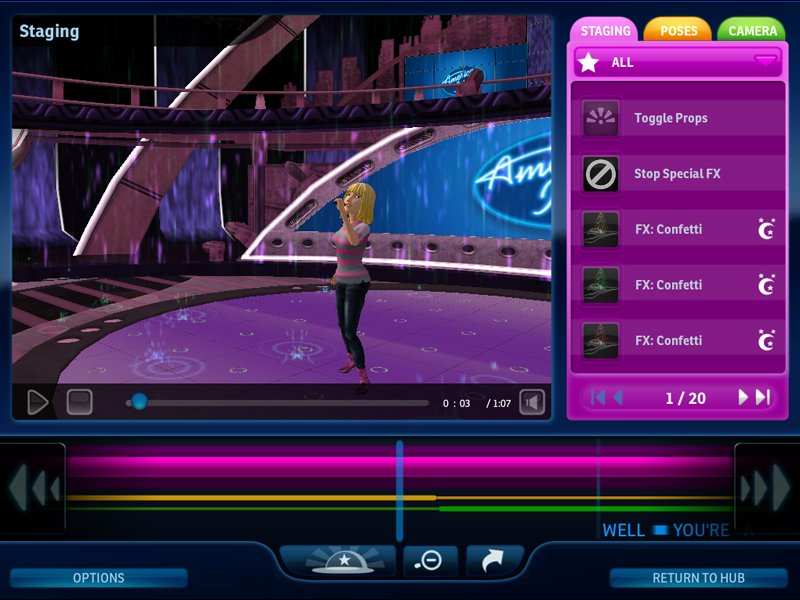Click the WELL lyric word
The width and height of the screenshot is (800, 600).
click(x=623, y=531)
